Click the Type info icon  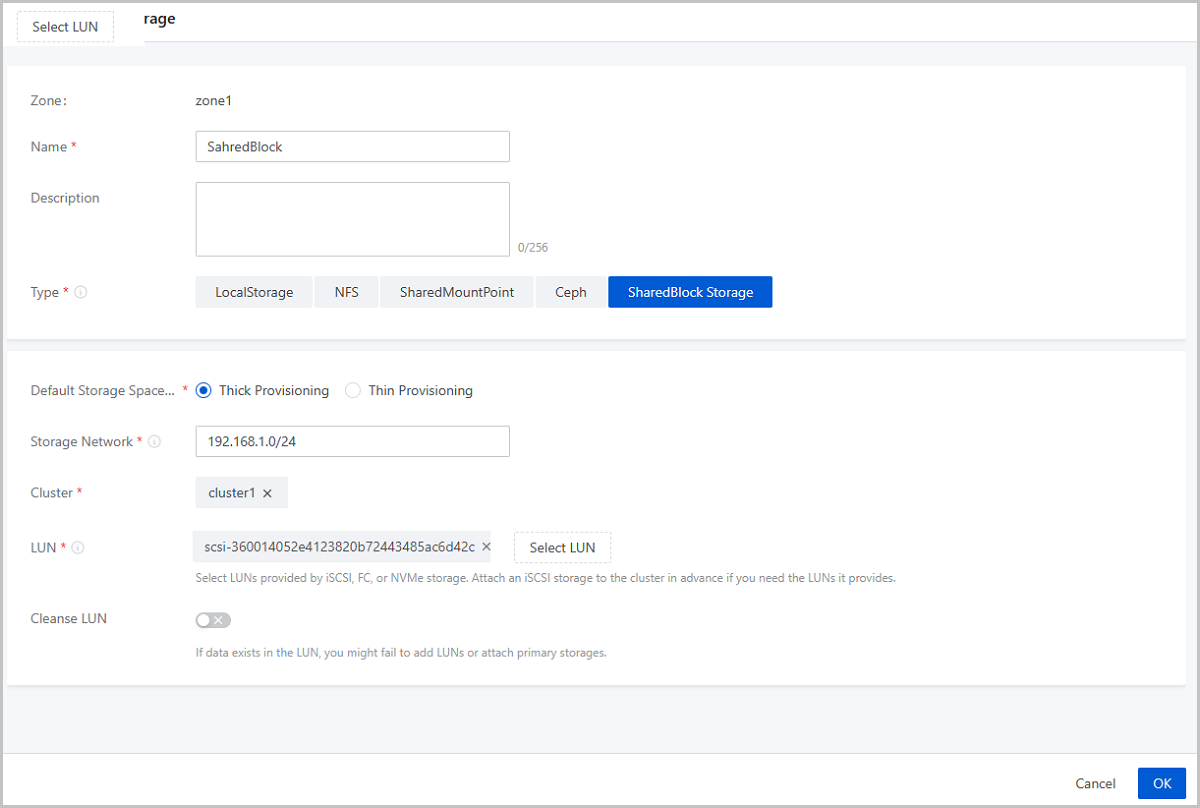pyautogui.click(x=81, y=293)
